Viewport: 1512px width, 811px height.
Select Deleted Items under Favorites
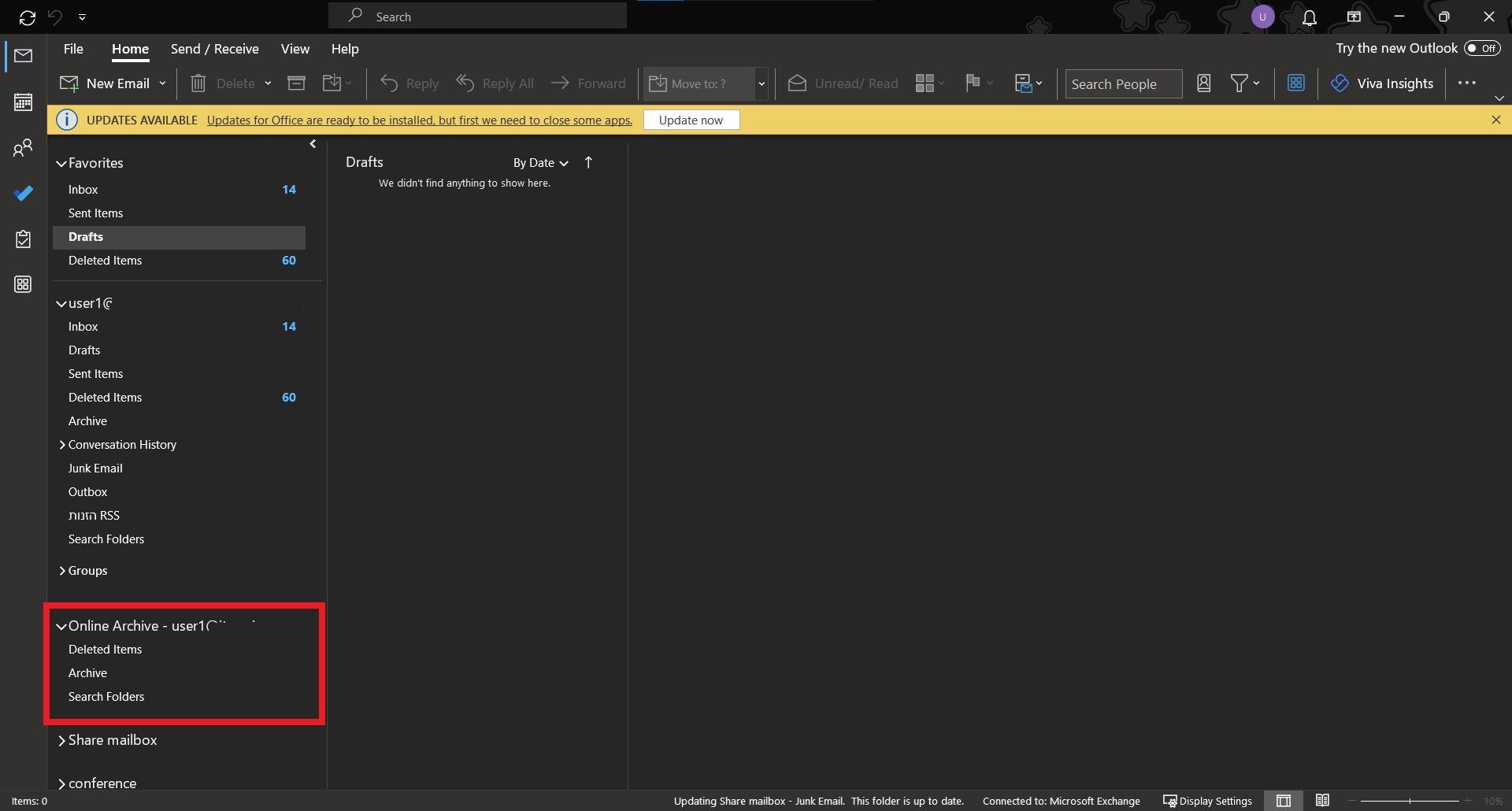pos(179,261)
